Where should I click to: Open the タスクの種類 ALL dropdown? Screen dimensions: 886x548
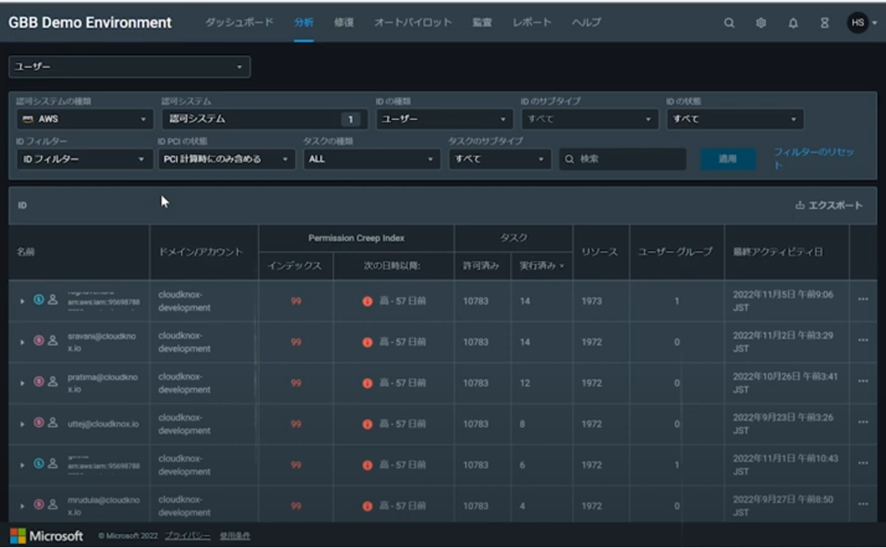[x=372, y=159]
